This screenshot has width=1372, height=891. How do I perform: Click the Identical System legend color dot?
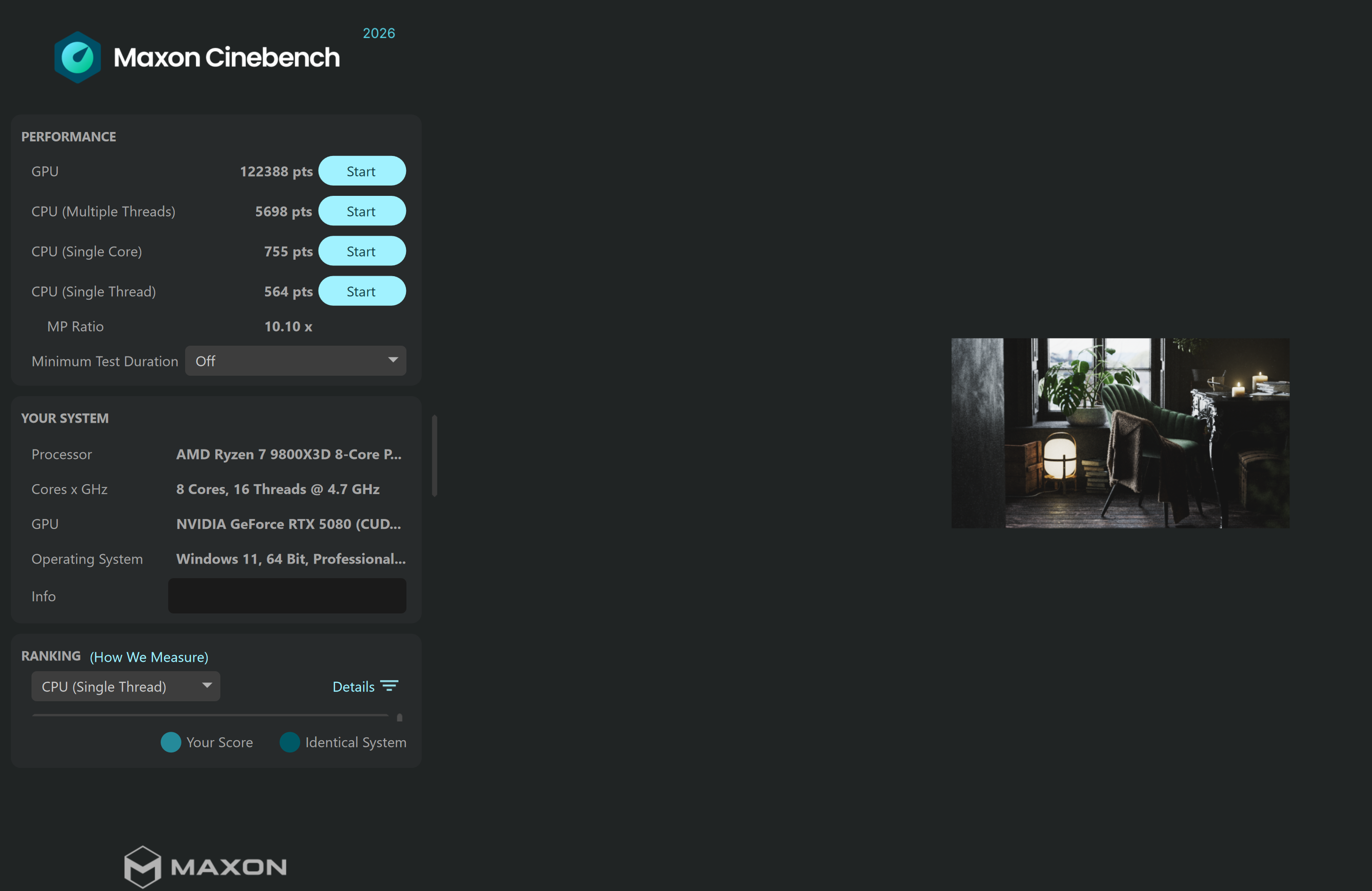tap(289, 742)
